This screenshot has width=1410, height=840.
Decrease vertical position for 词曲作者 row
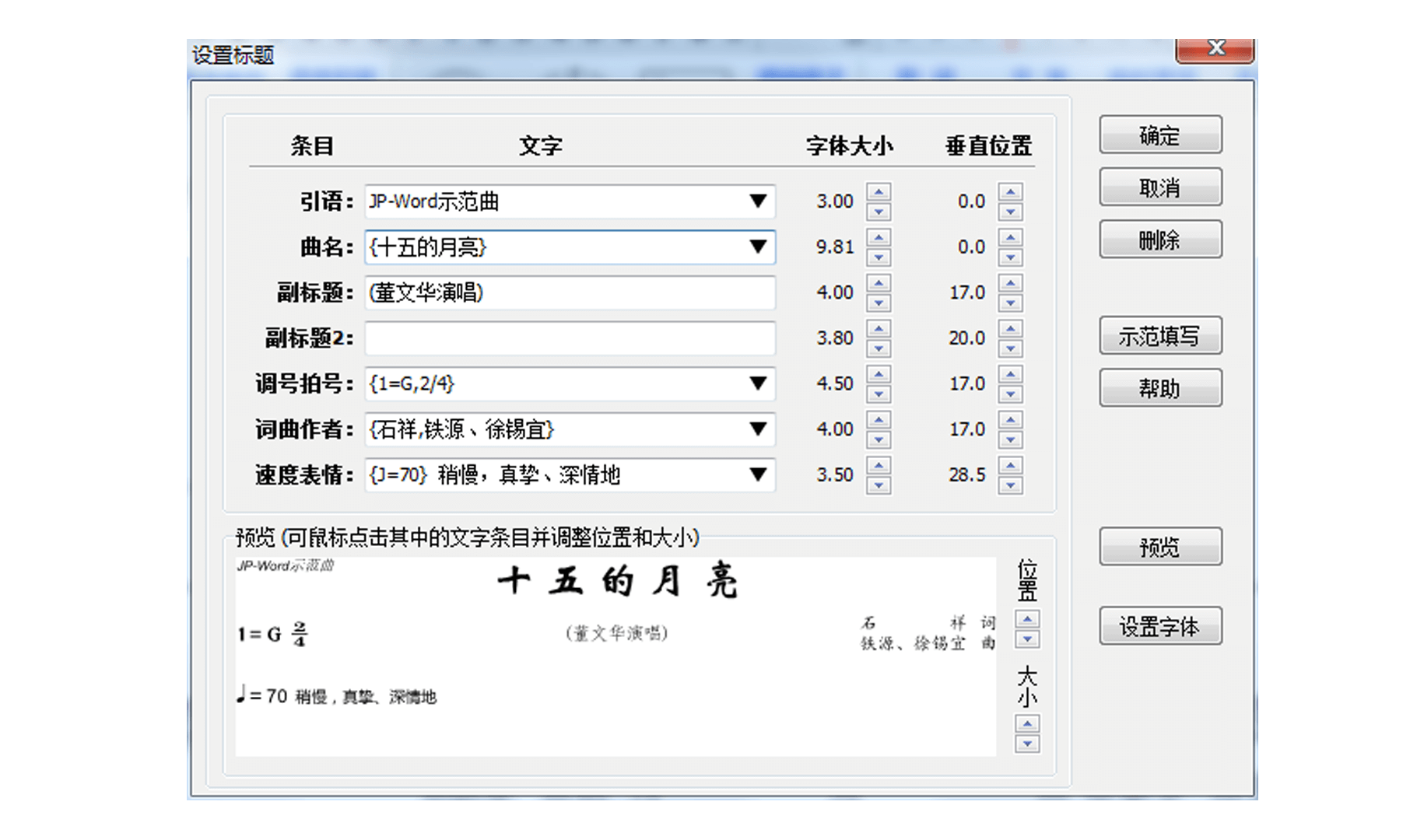tap(1010, 439)
